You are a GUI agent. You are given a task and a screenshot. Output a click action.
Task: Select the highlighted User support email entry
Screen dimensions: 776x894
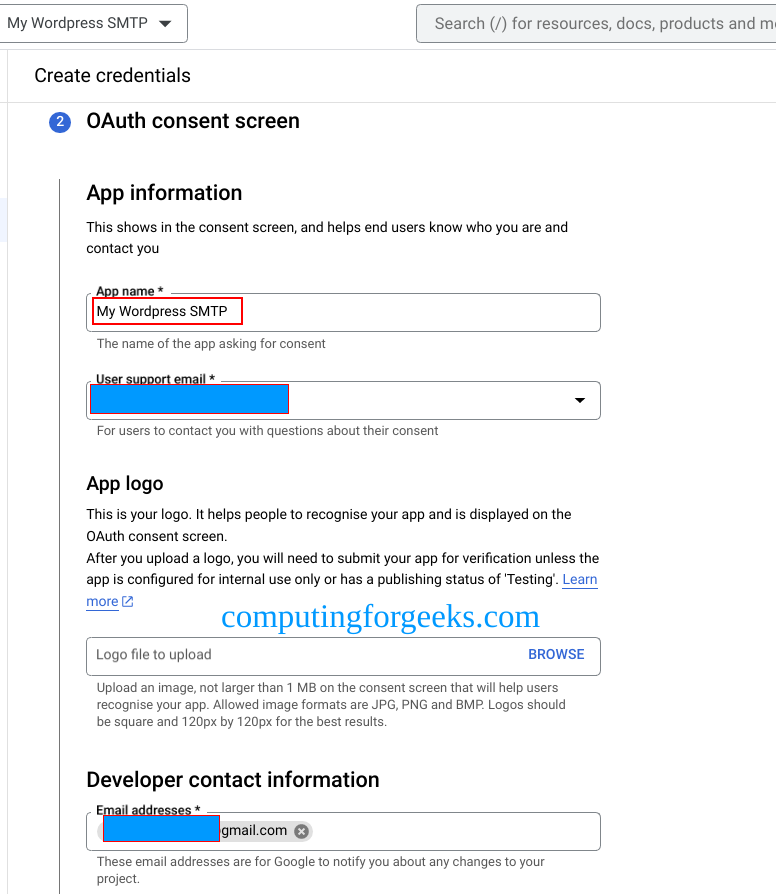189,399
